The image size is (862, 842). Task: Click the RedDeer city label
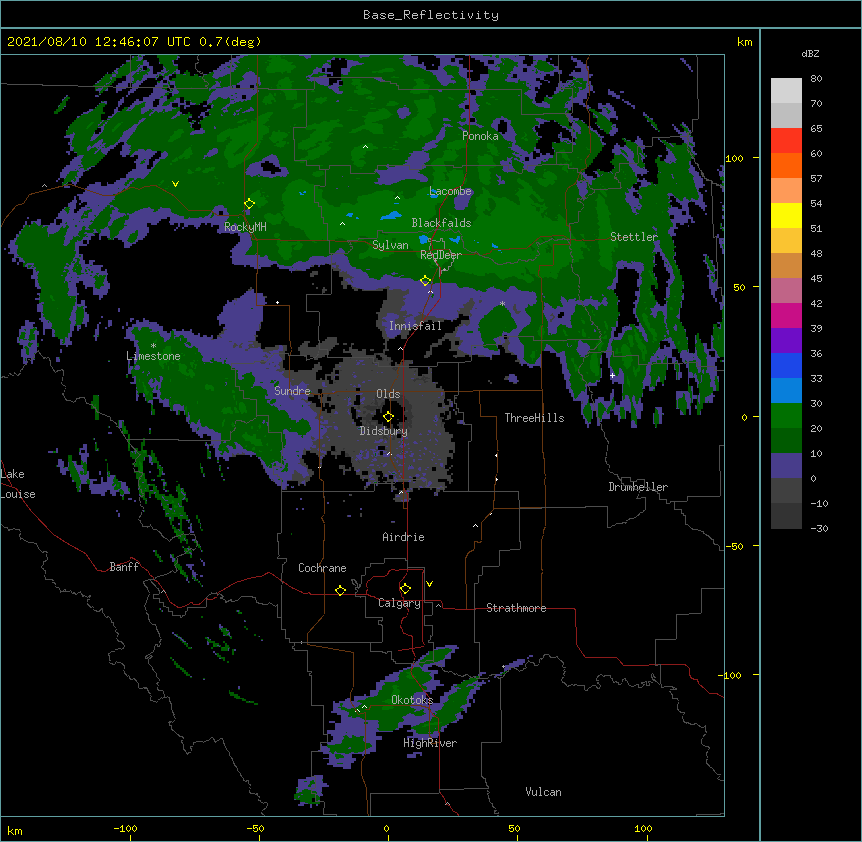441,255
